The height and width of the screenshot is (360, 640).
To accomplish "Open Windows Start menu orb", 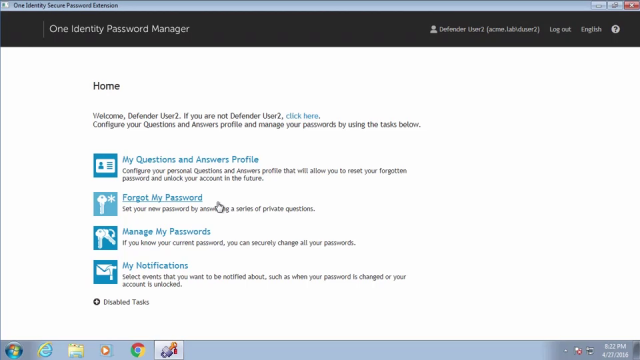I will pyautogui.click(x=14, y=350).
